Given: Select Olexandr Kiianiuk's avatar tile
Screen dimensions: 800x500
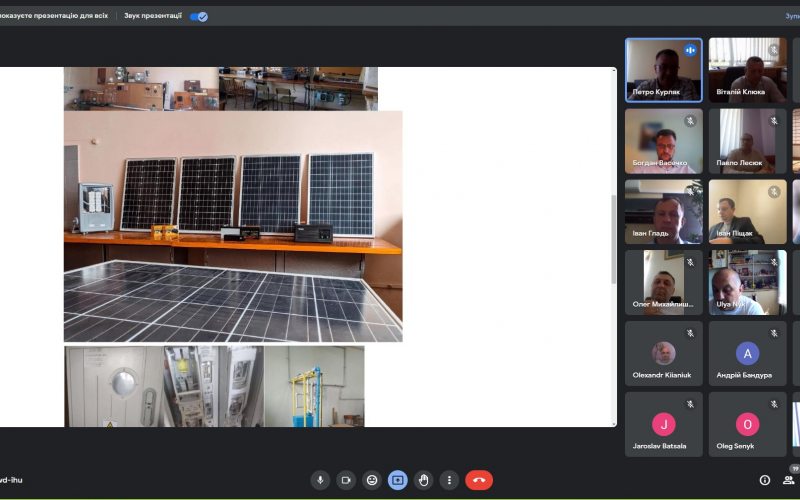Looking at the screenshot, I should [664, 353].
